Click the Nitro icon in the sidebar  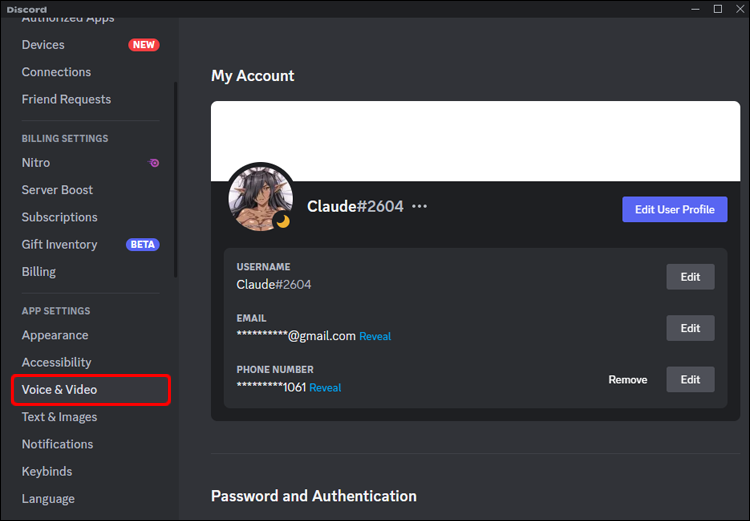click(x=154, y=163)
